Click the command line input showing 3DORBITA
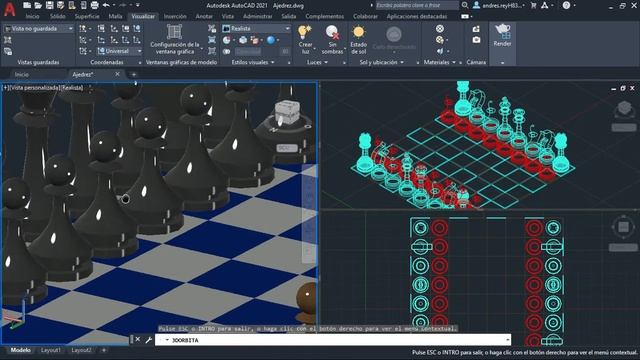Screen dimensions: 640x360 click(333, 340)
